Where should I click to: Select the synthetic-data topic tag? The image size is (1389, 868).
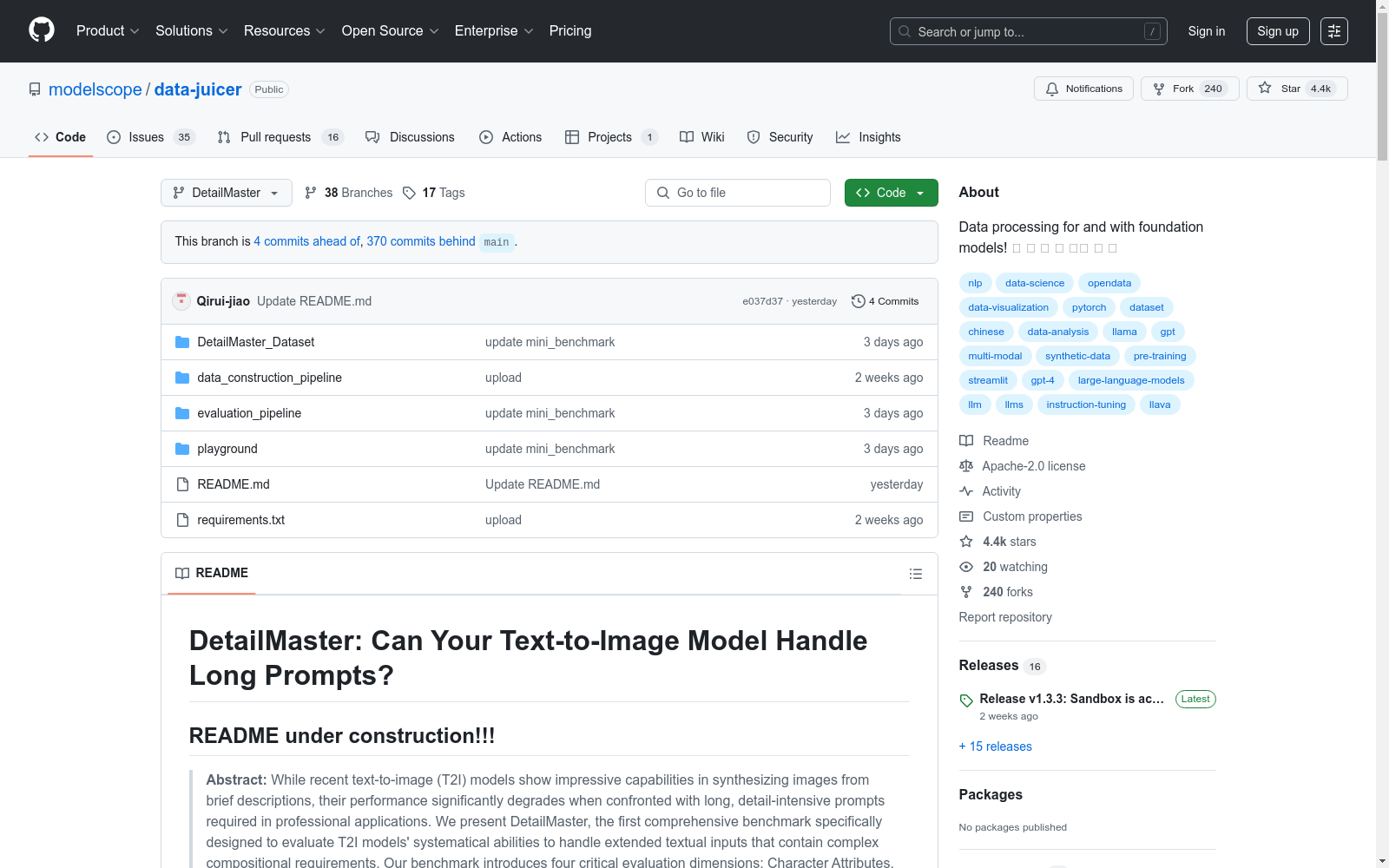1077,356
